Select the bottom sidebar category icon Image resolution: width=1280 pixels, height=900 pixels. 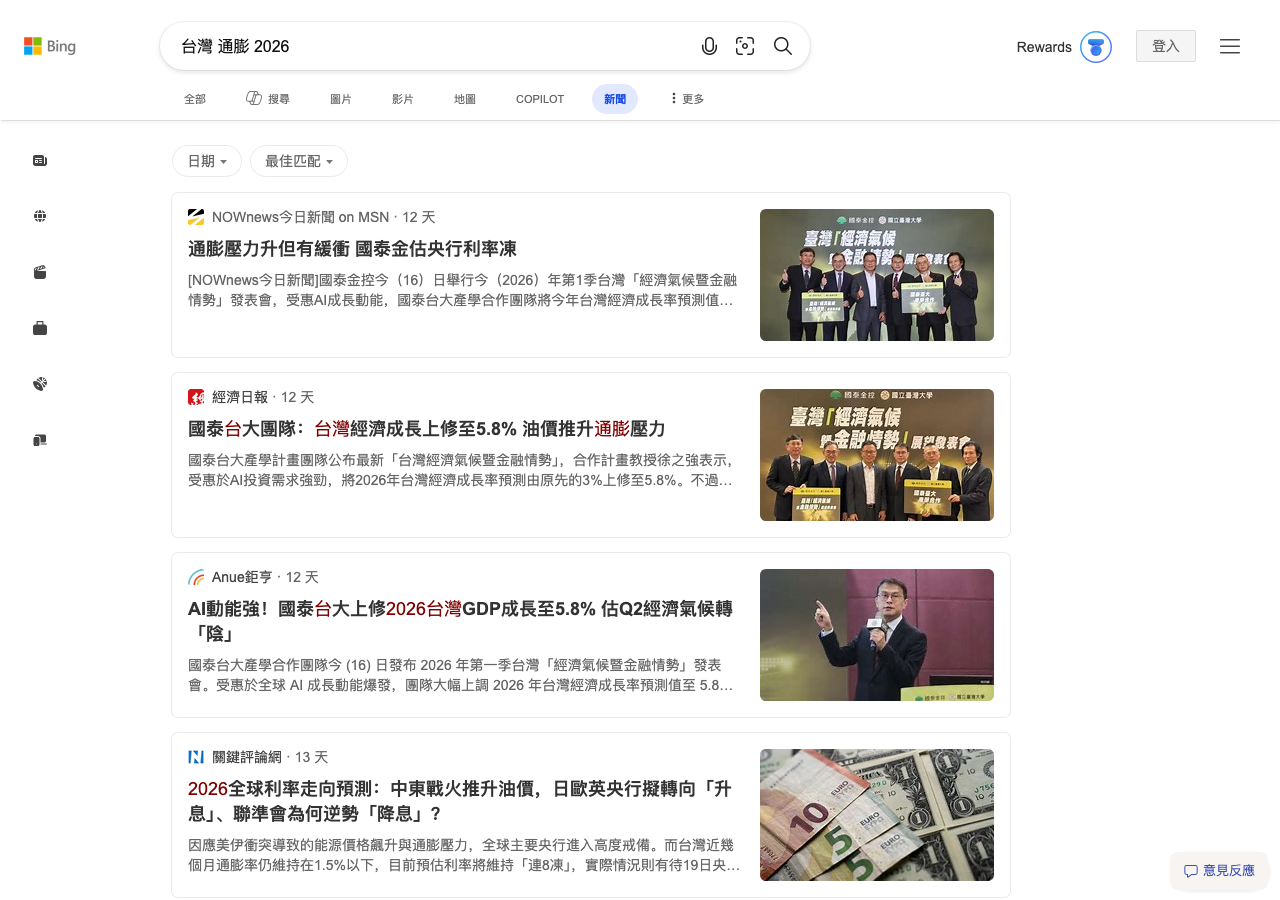40,440
